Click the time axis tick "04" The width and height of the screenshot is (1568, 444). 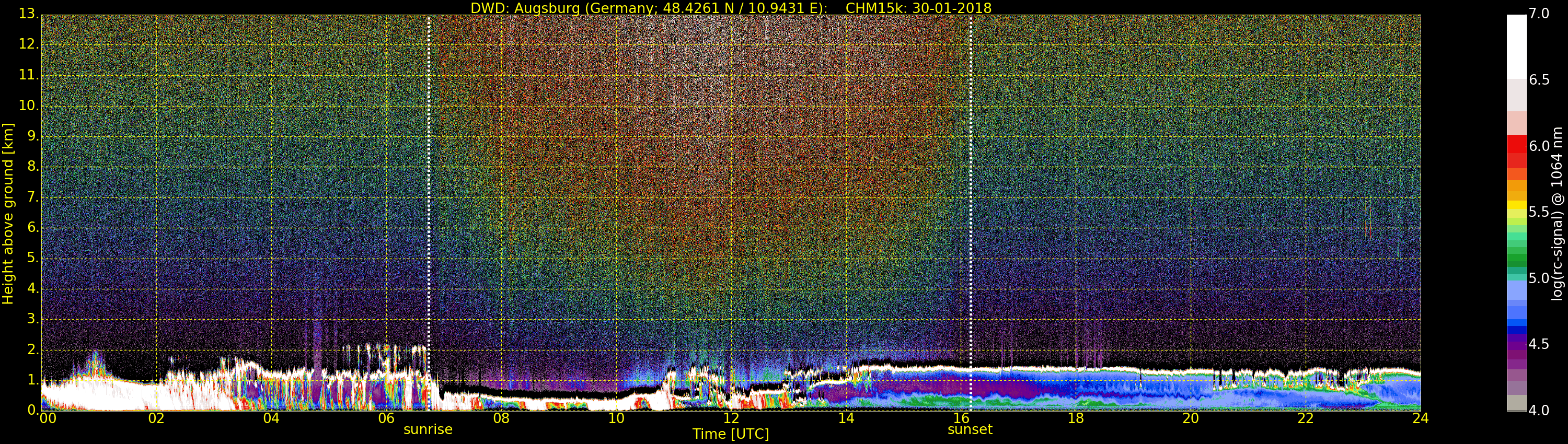pos(271,418)
